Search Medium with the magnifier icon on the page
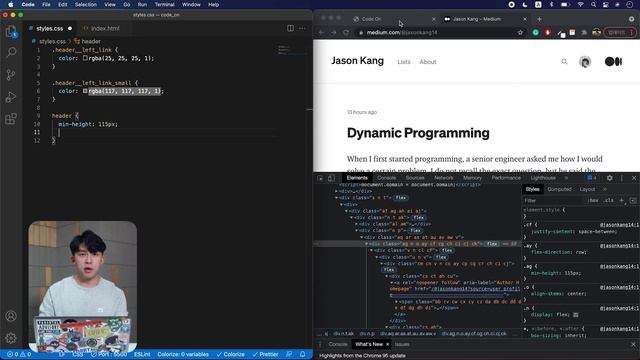 coord(564,62)
